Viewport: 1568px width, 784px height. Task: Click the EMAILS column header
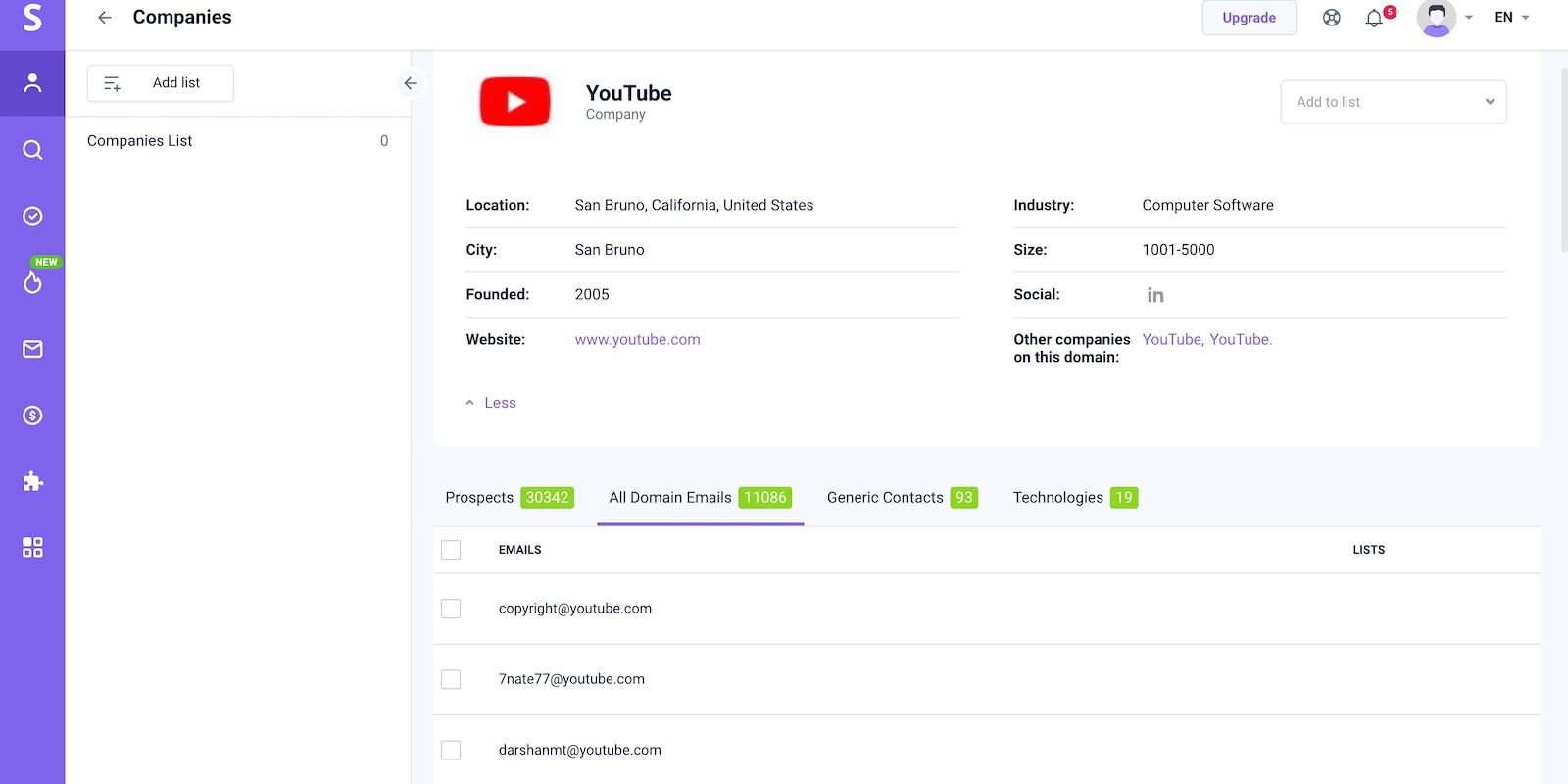(x=519, y=550)
